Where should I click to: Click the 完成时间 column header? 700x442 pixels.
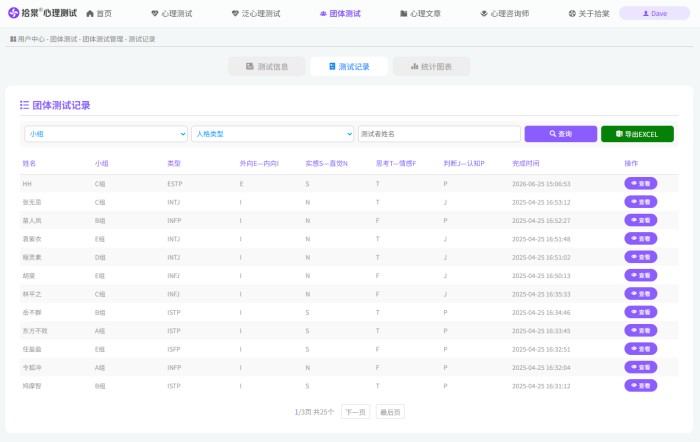coord(525,163)
